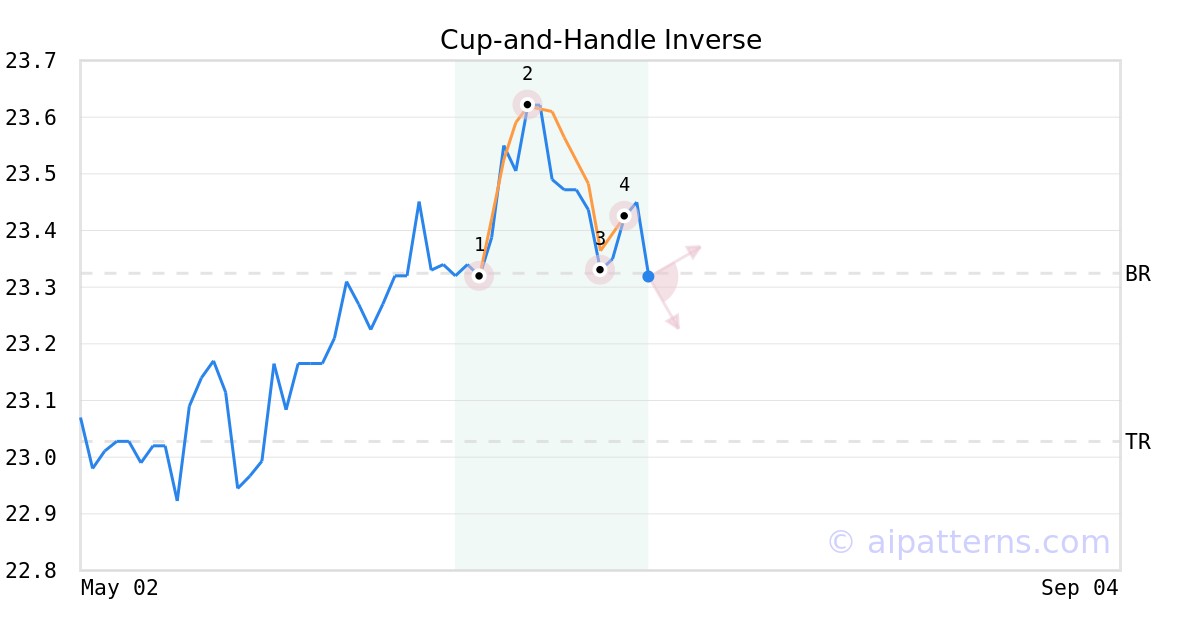Screen dimensions: 1200x630
Task: Click the TR target level label
Action: click(x=1138, y=442)
